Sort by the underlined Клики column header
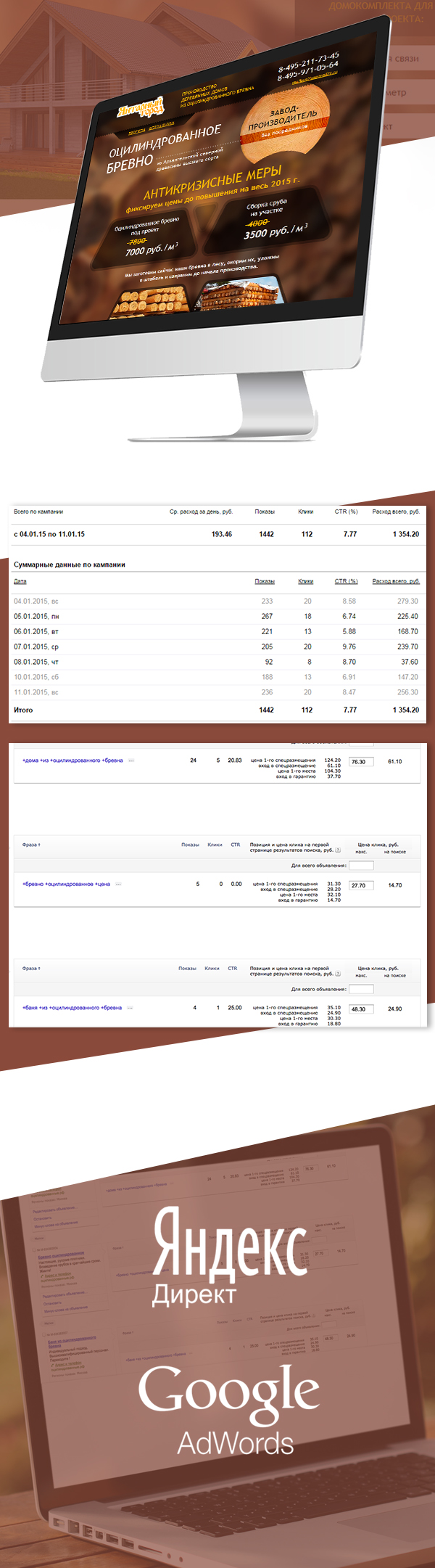Screen dimensions: 435x1568 pos(306,581)
